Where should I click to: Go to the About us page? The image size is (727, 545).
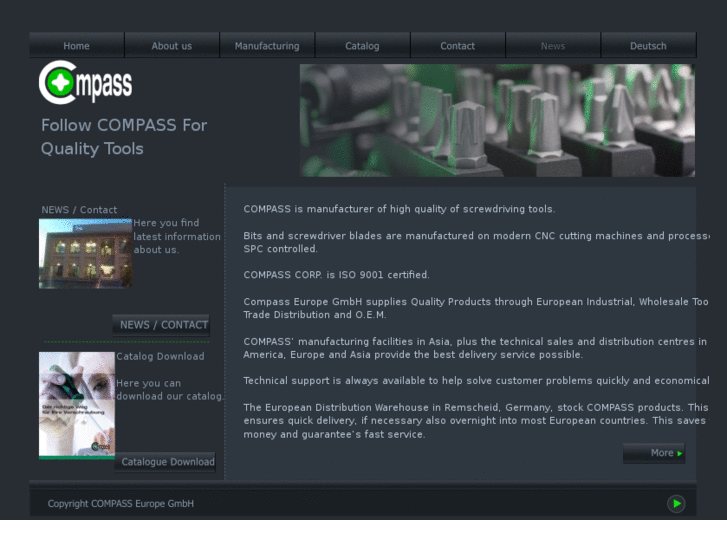pos(172,45)
